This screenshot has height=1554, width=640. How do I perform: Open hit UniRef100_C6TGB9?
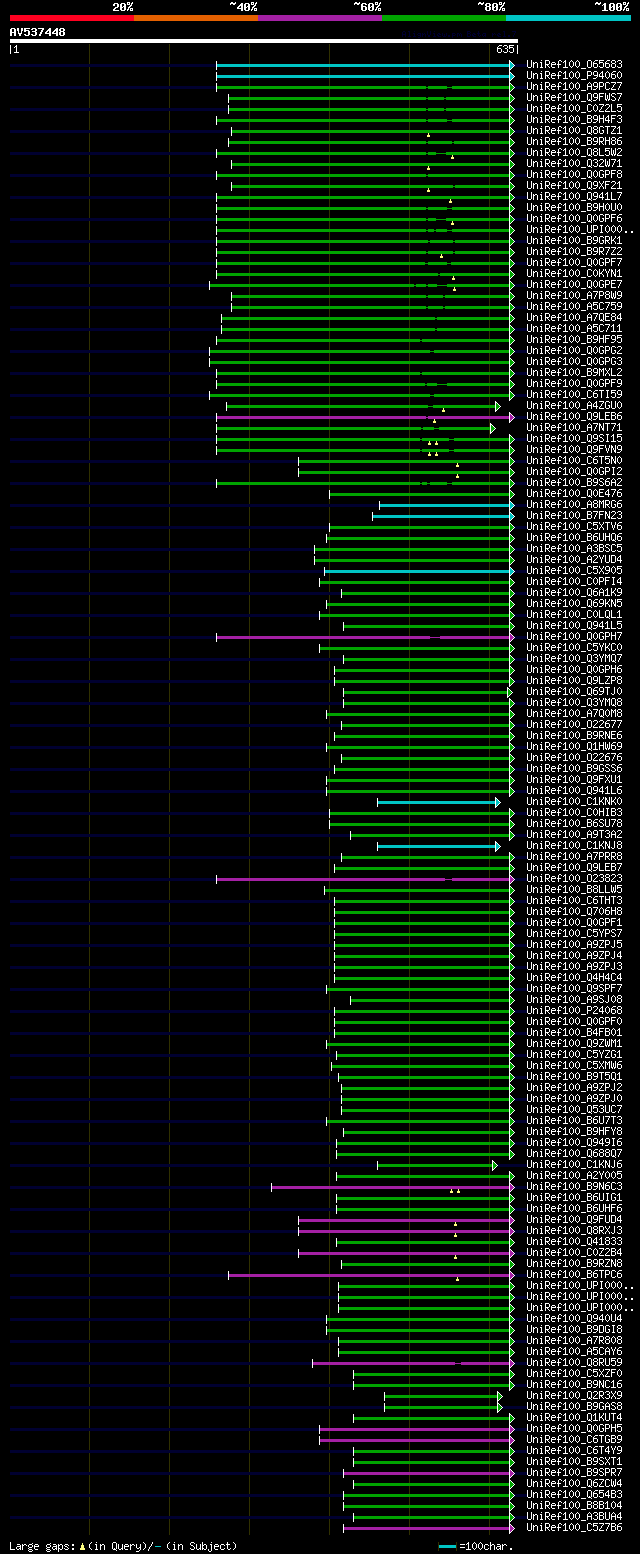(x=574, y=1439)
